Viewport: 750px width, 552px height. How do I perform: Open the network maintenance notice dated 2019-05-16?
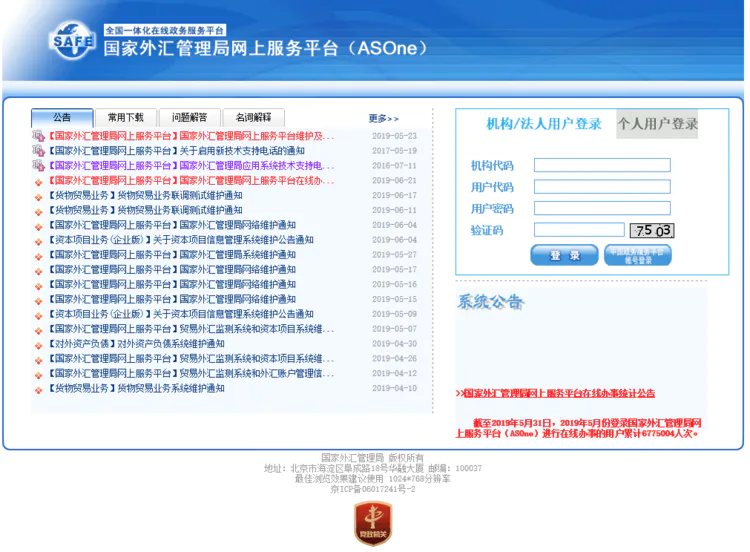[172, 285]
